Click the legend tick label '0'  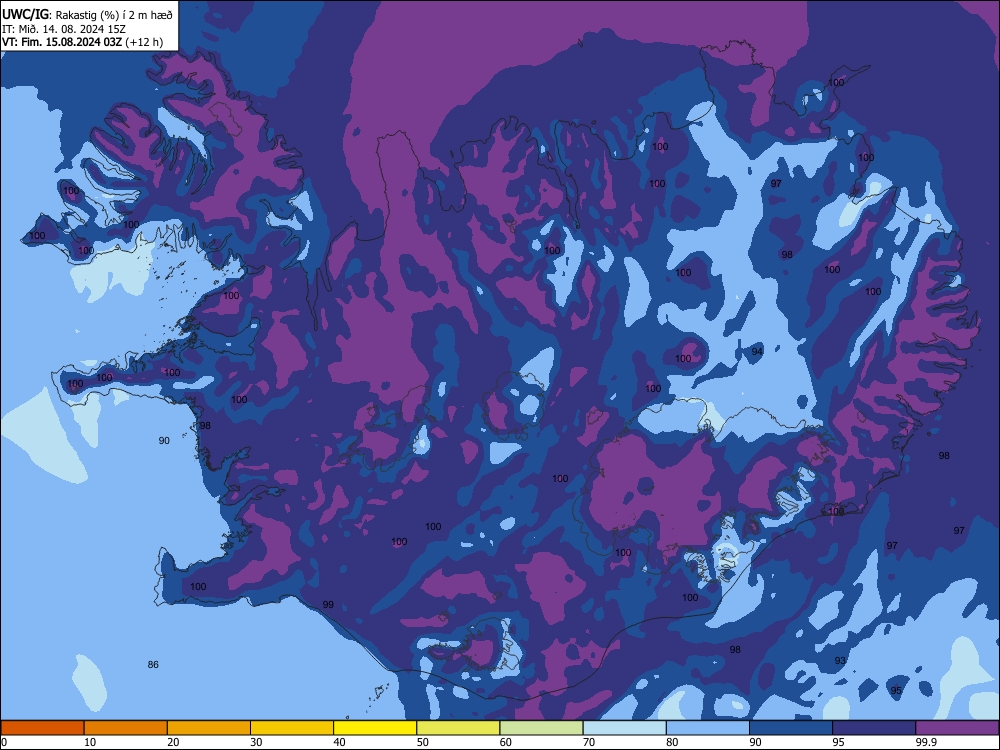pyautogui.click(x=4, y=742)
